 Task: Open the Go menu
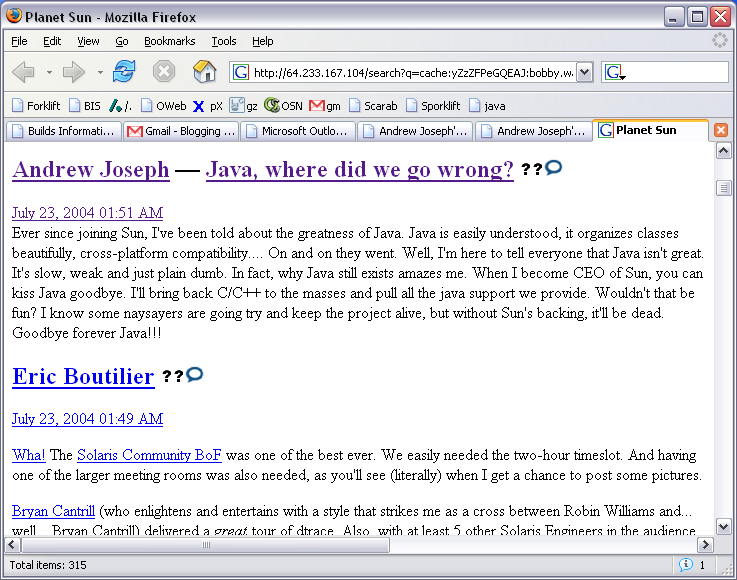coord(122,41)
